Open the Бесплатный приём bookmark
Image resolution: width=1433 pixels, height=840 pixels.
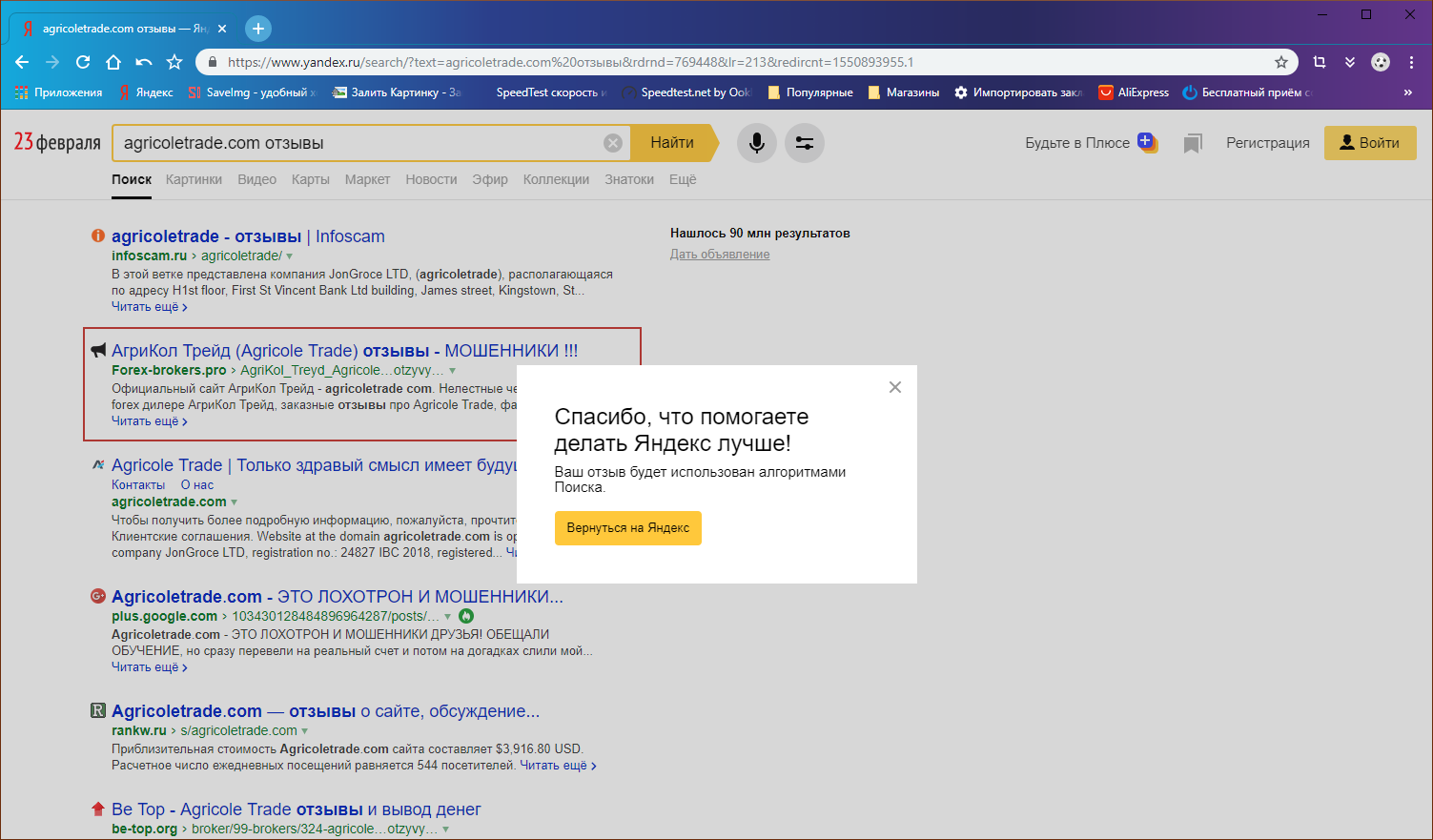coord(1248,92)
